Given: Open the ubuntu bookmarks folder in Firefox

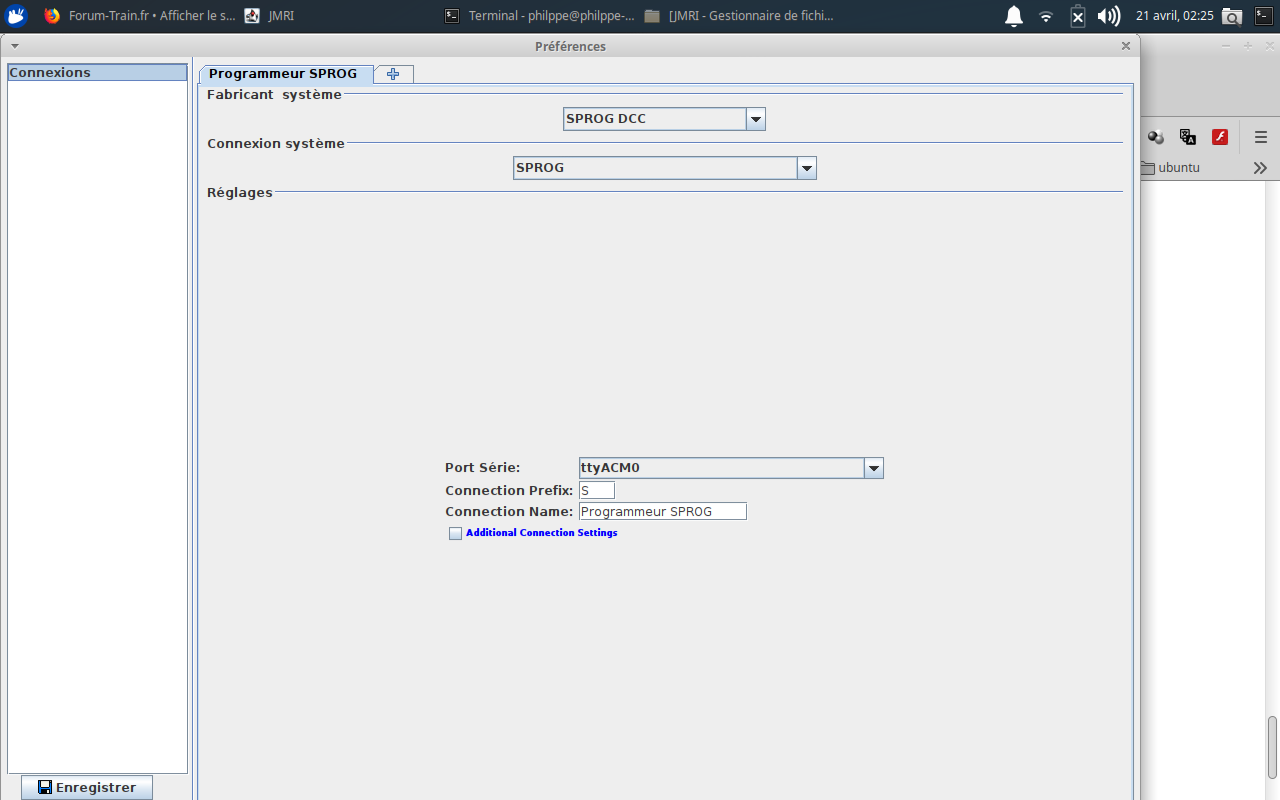Looking at the screenshot, I should click(x=1171, y=168).
